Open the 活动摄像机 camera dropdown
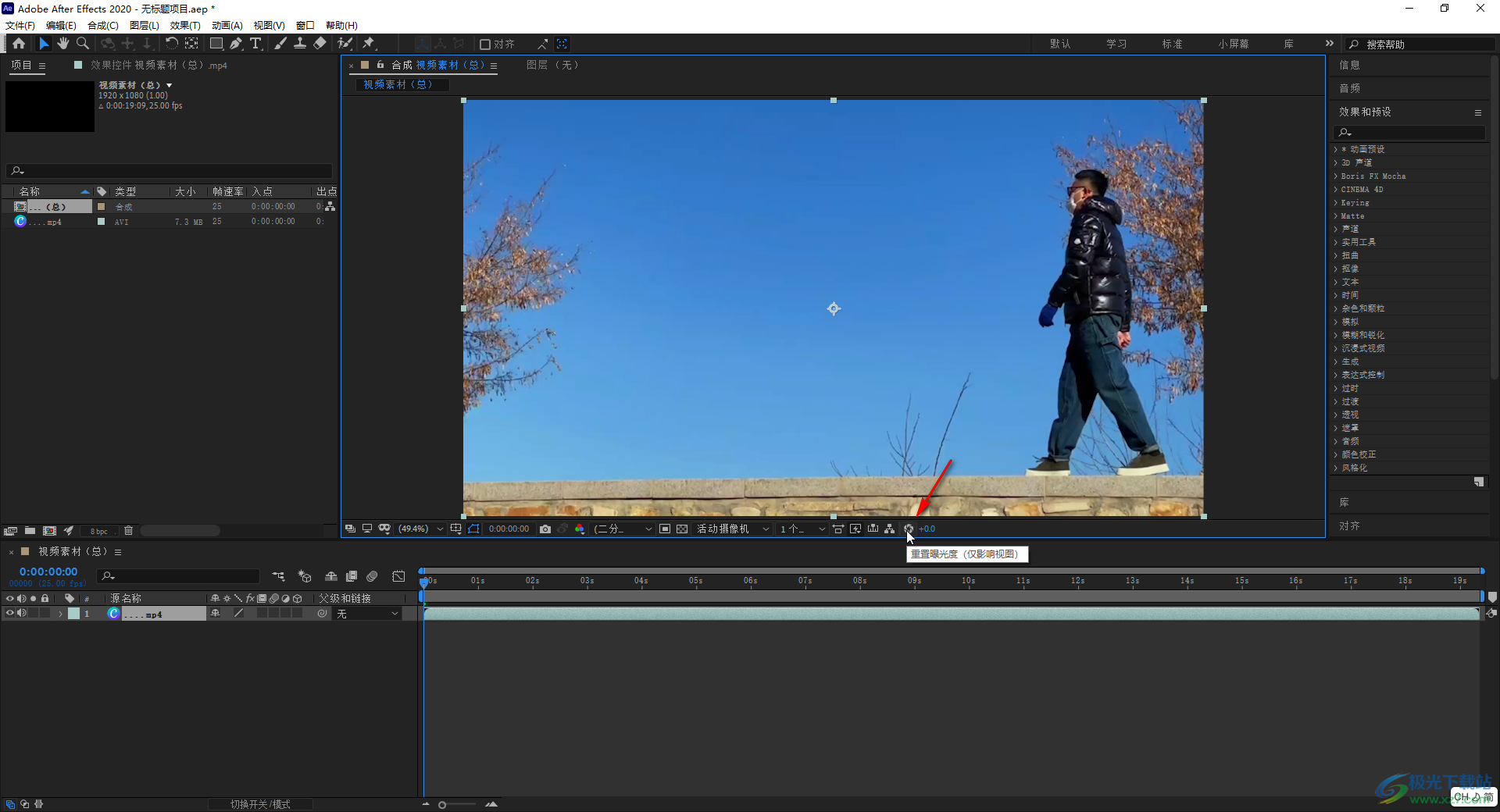Viewport: 1500px width, 812px height. [733, 529]
